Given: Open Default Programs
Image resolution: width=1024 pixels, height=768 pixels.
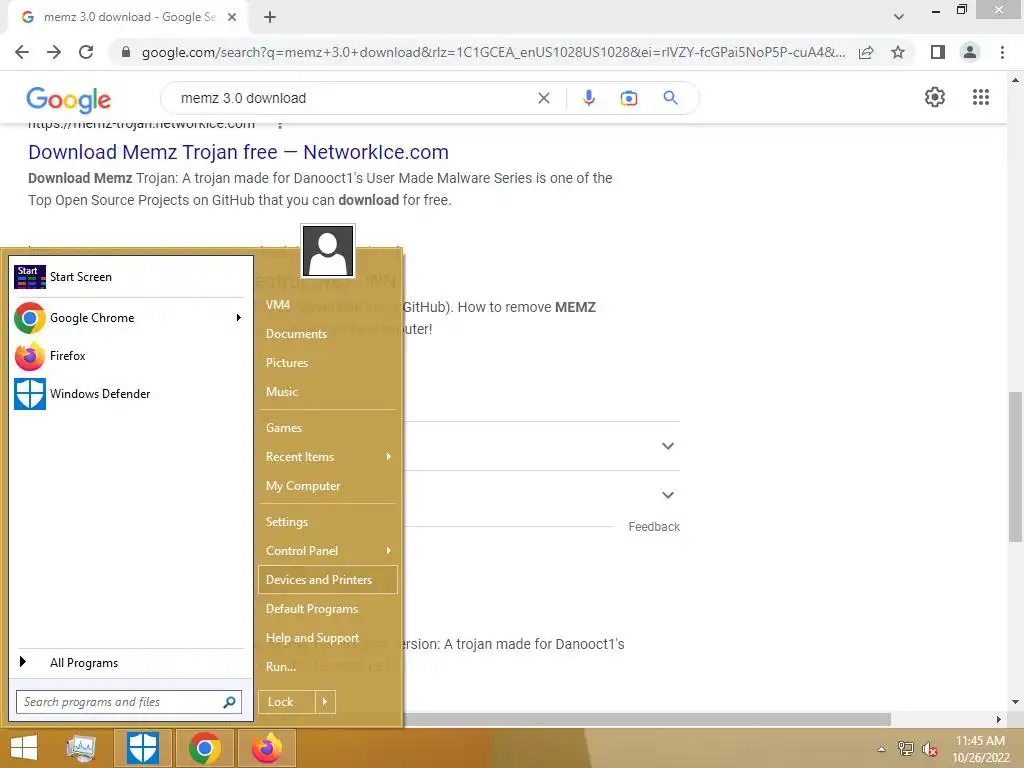Looking at the screenshot, I should point(328,609).
